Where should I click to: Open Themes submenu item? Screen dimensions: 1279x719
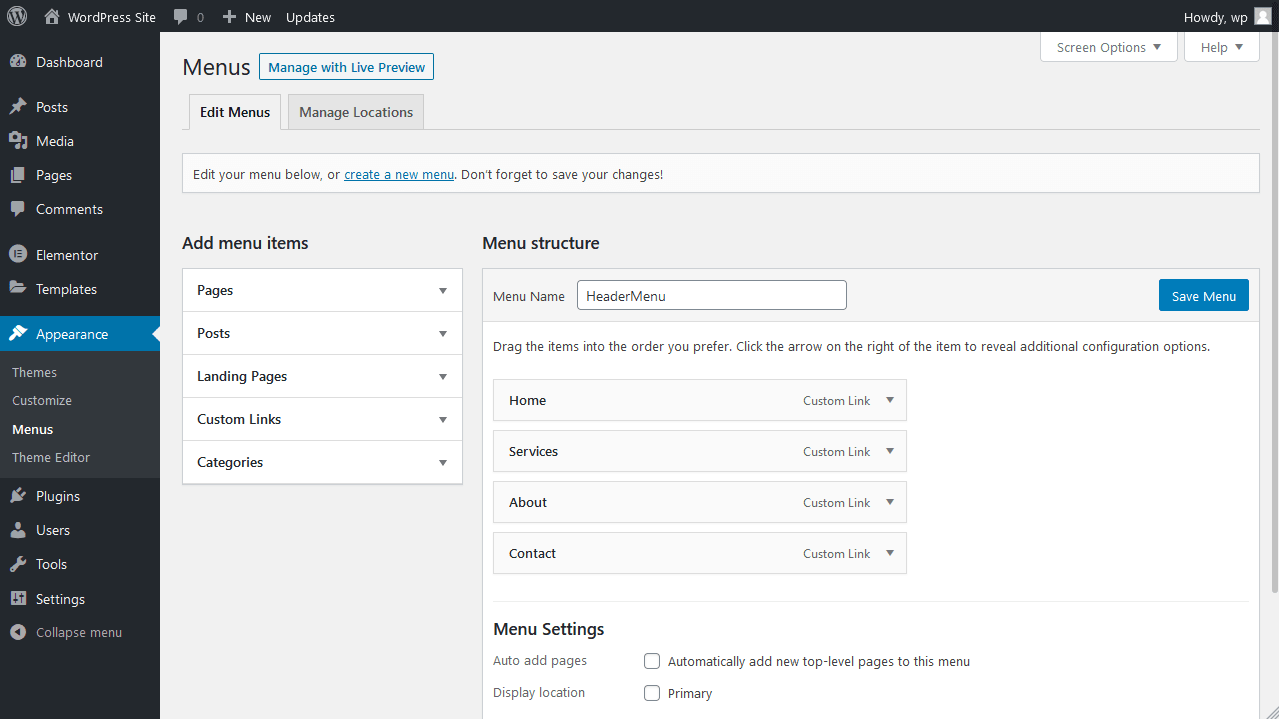[x=34, y=372]
